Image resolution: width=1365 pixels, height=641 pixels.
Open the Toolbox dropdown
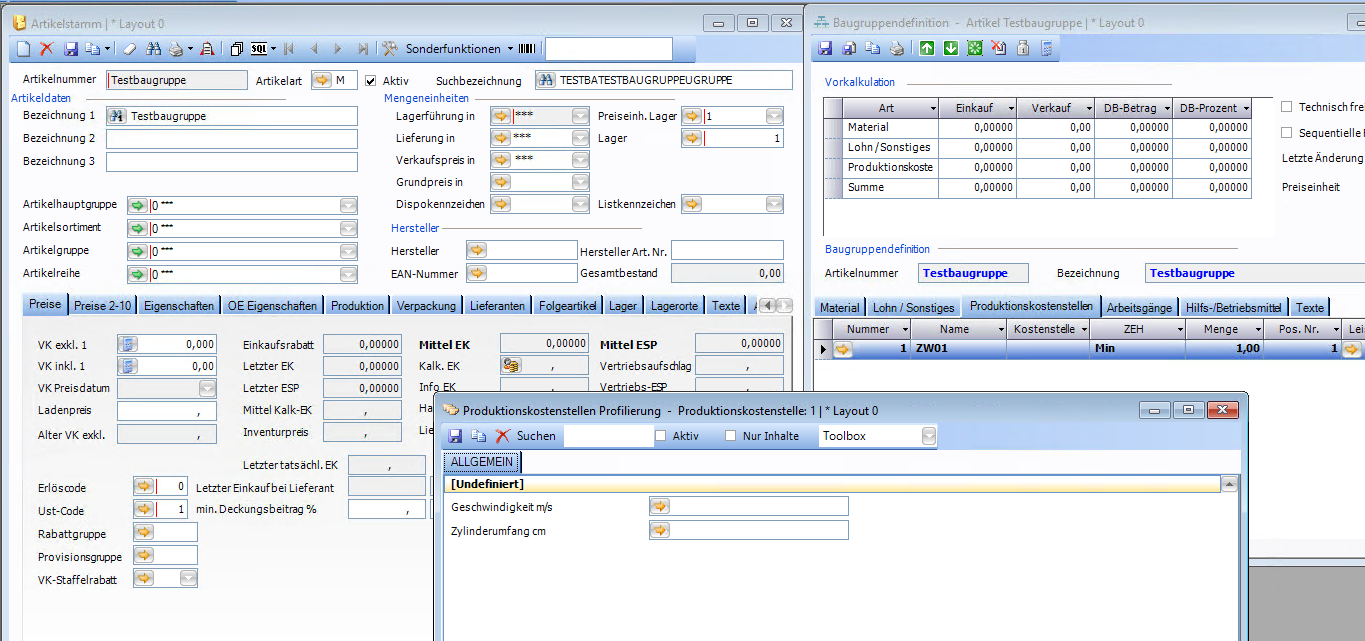929,436
